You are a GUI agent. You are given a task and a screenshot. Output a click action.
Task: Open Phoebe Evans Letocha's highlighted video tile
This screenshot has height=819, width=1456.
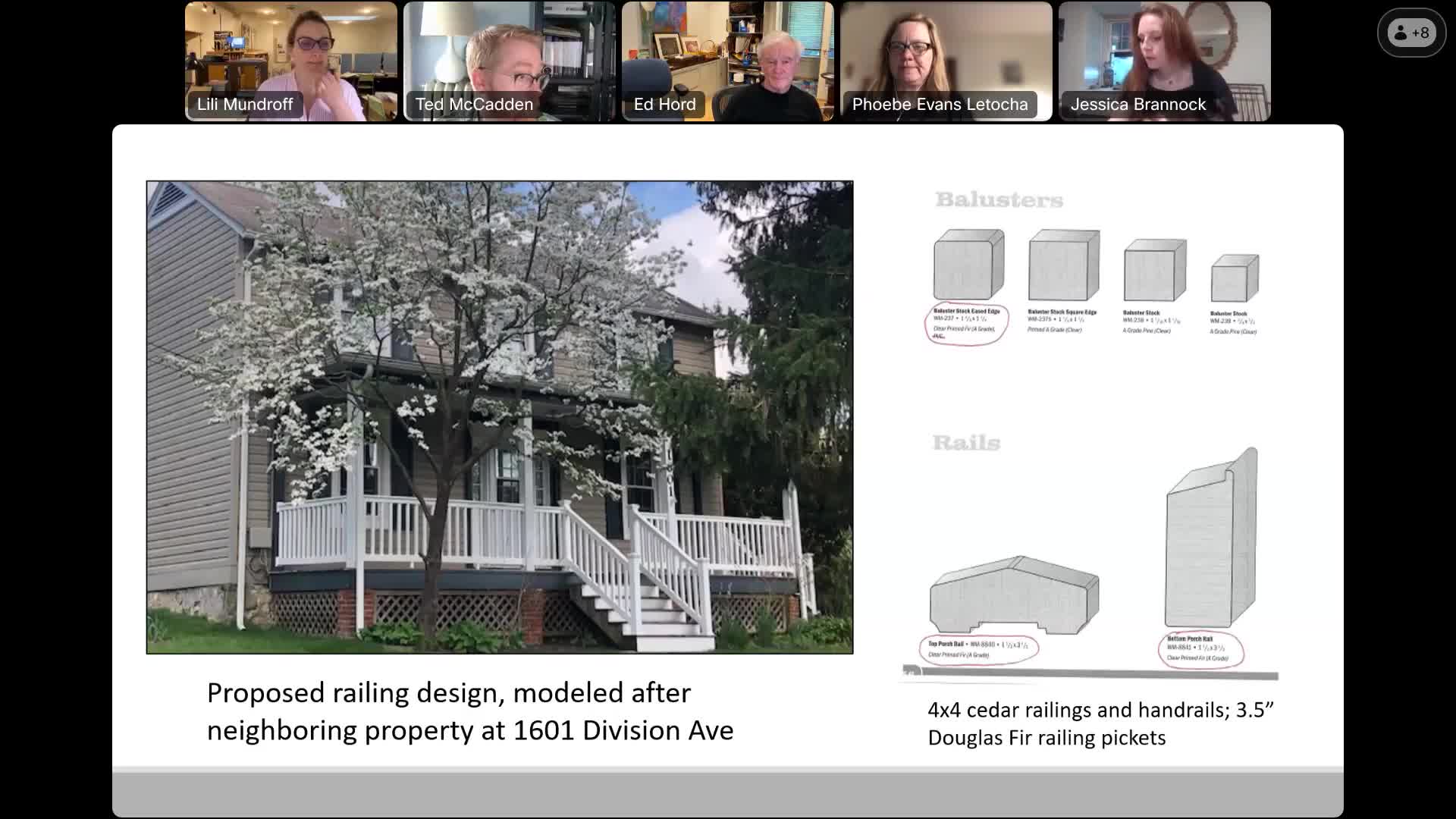946,53
